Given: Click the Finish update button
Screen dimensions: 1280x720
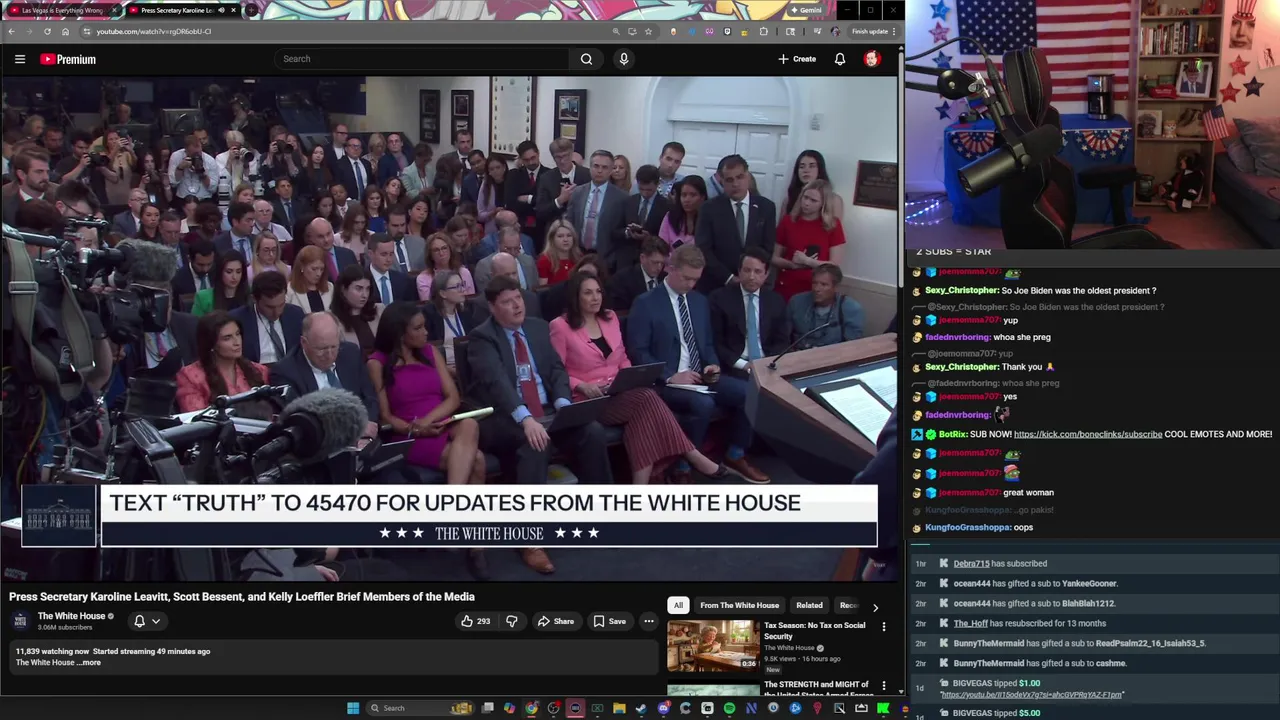Looking at the screenshot, I should 873,31.
